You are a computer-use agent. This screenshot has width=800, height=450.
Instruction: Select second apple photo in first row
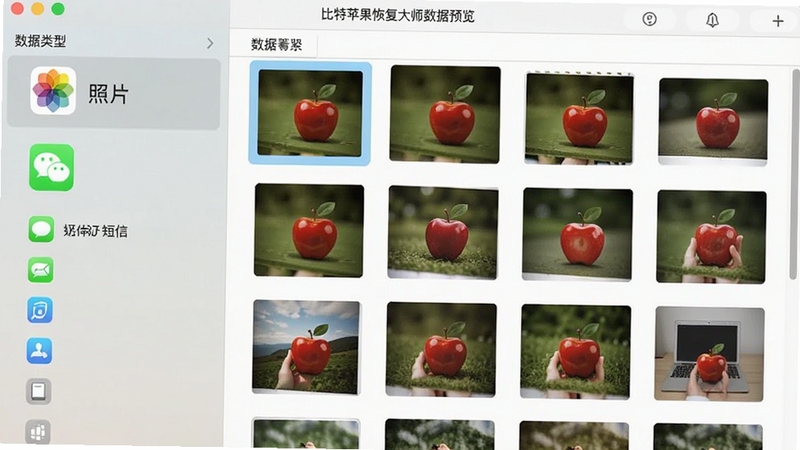[445, 114]
